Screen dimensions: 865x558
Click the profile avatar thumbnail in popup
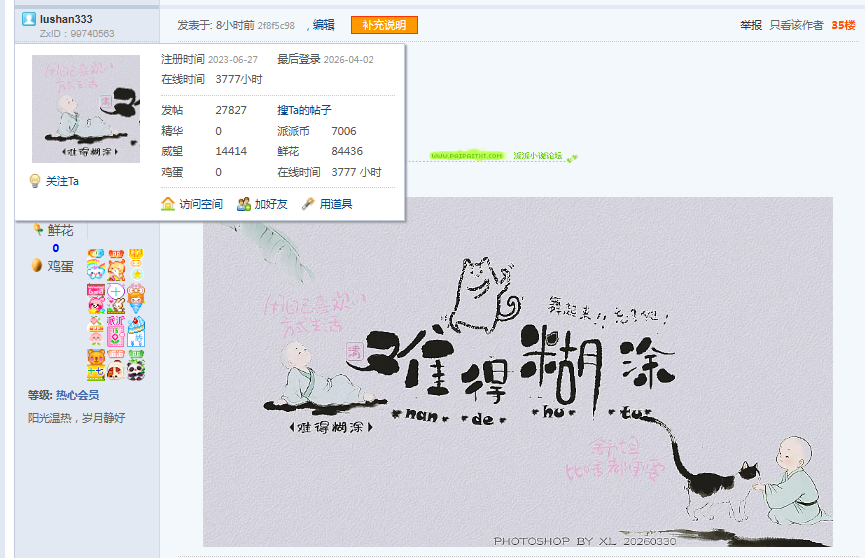86,109
